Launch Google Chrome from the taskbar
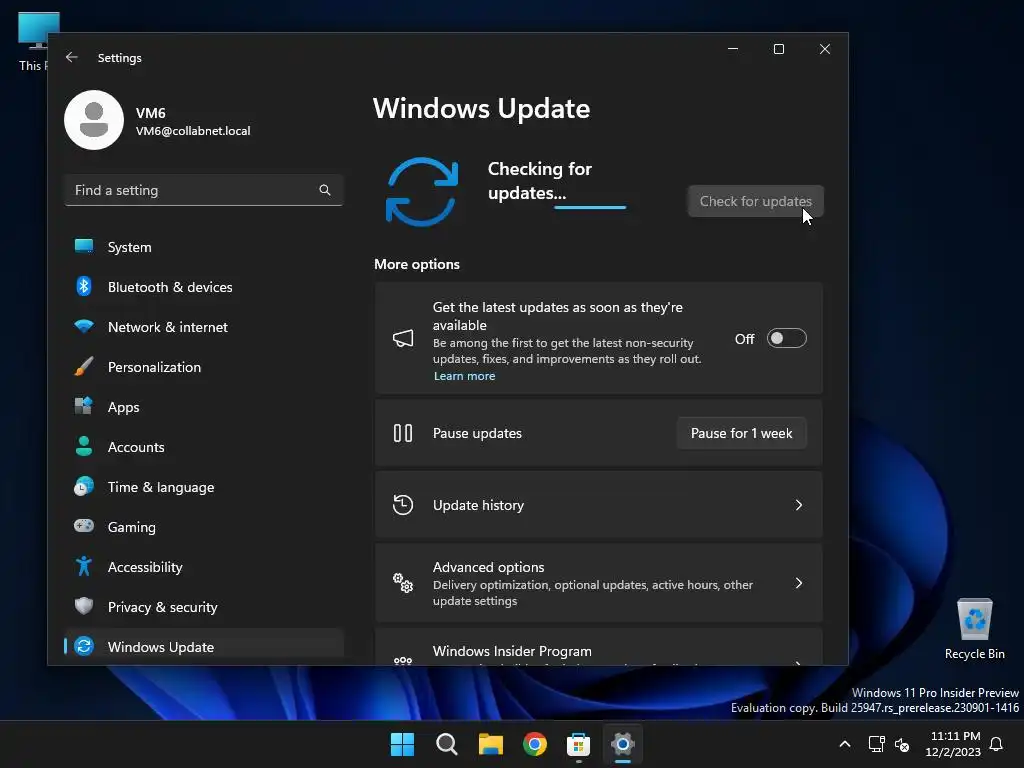1024x768 pixels. pyautogui.click(x=535, y=744)
